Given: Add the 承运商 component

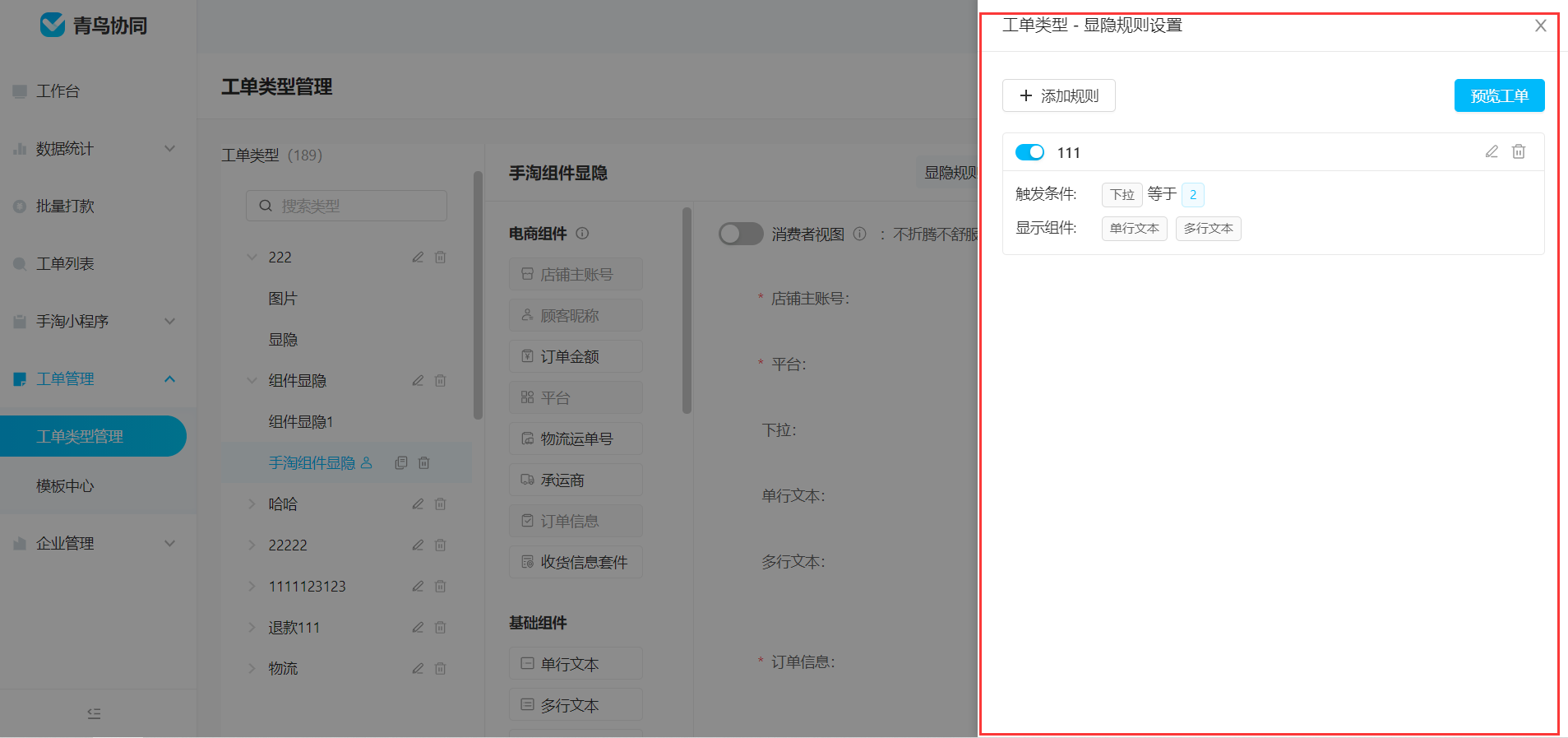Looking at the screenshot, I should click(x=576, y=480).
